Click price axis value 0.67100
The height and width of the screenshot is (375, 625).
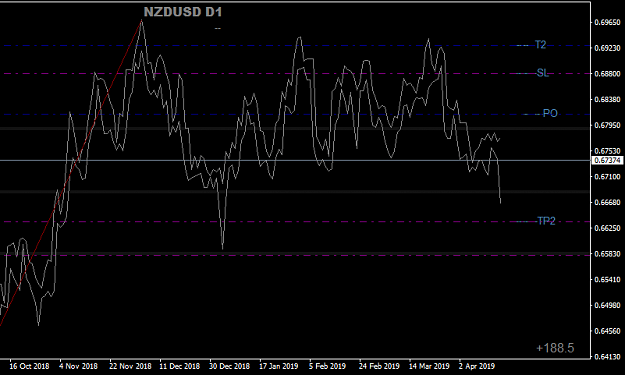click(607, 177)
